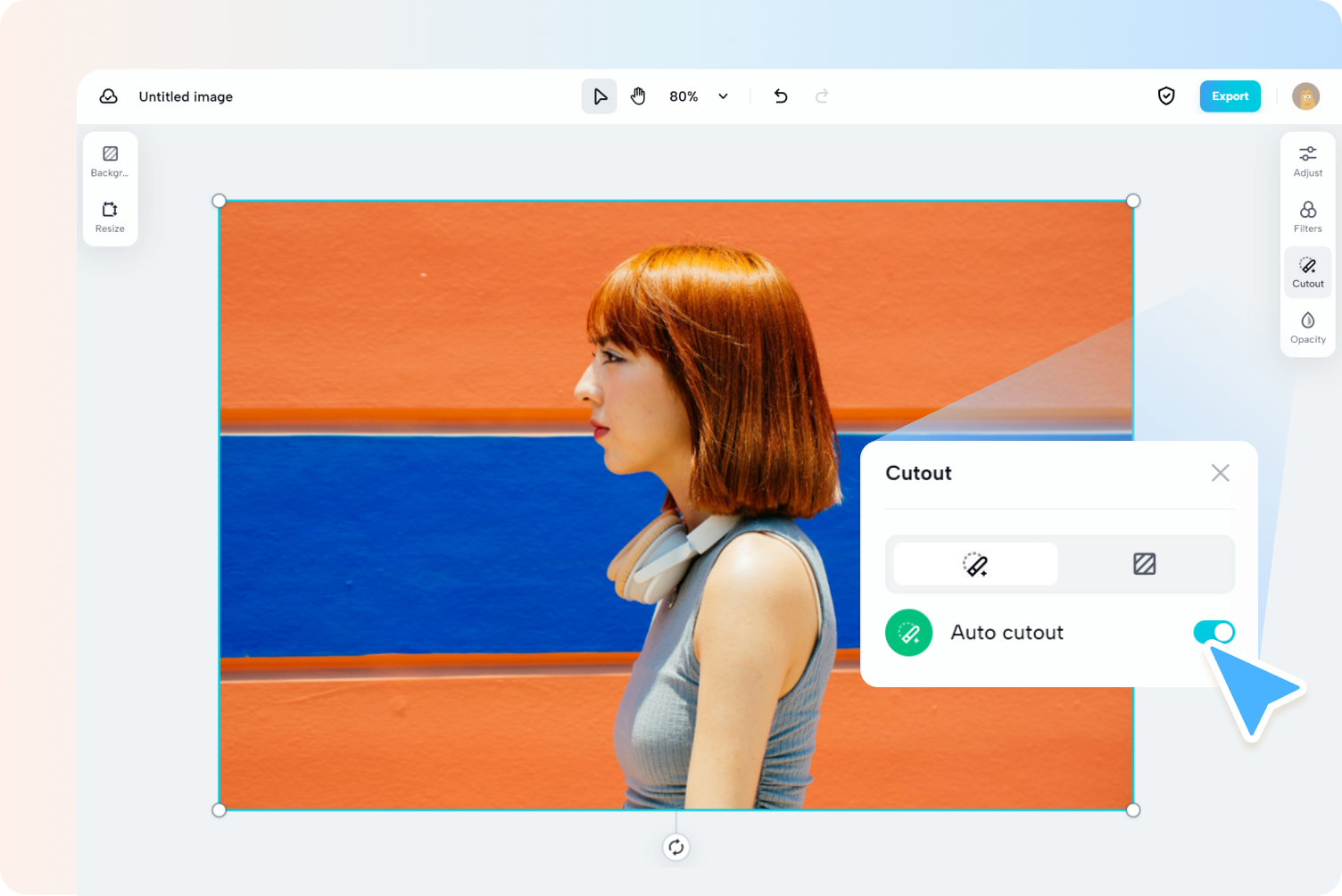The height and width of the screenshot is (896, 1342).
Task: Select the Cutout tool in right sidebar
Action: (x=1308, y=272)
